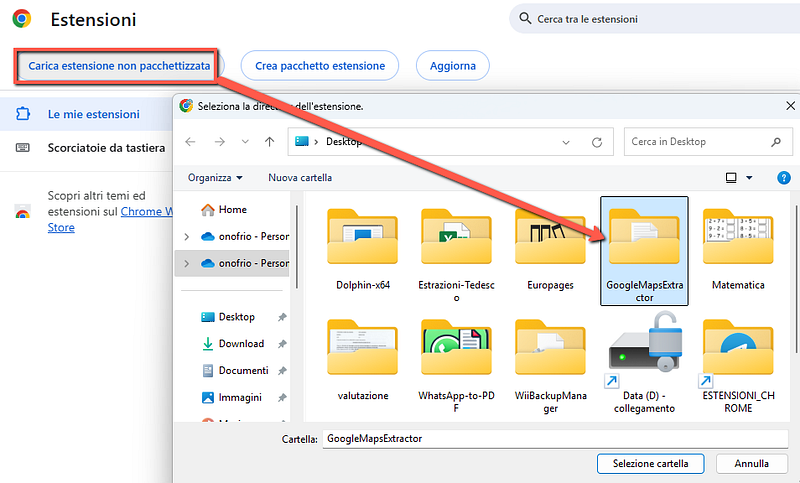Cancel the dialog with Annulla

[752, 464]
